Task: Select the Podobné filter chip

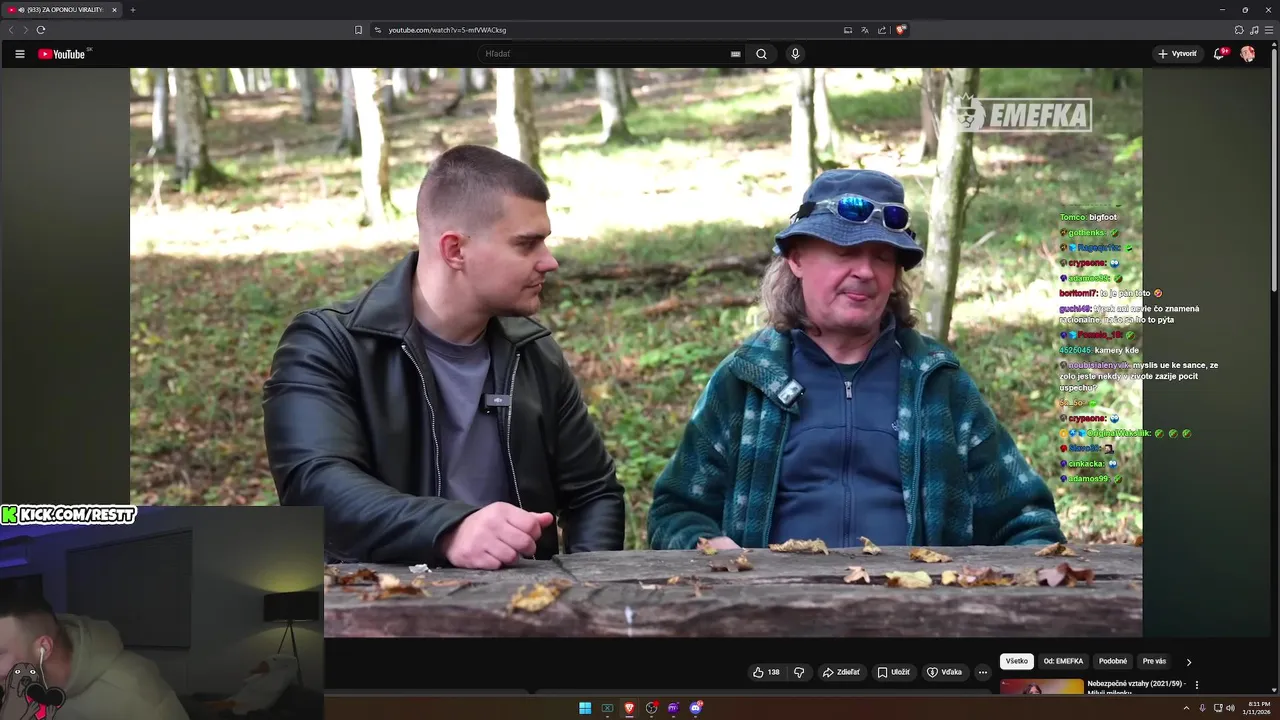Action: click(x=1113, y=661)
